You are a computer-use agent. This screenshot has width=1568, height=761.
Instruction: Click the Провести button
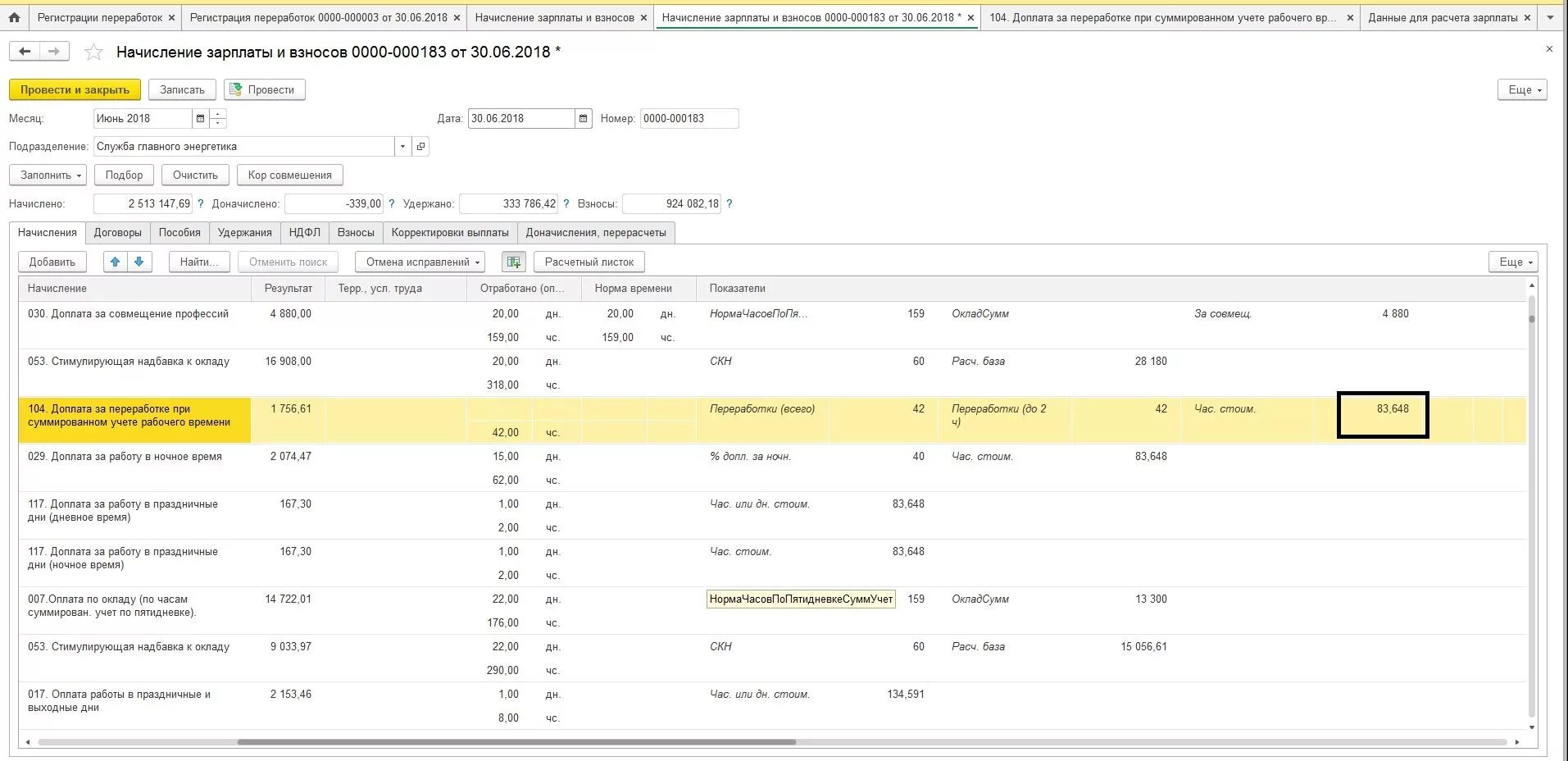tap(264, 89)
